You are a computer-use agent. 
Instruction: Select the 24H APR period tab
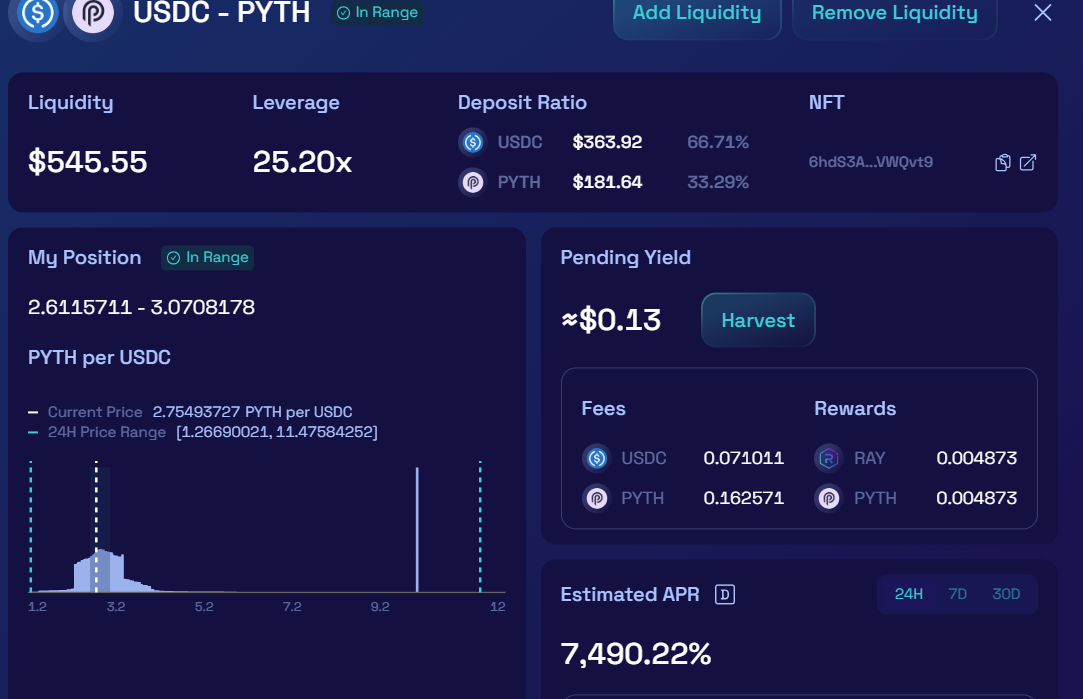click(908, 594)
